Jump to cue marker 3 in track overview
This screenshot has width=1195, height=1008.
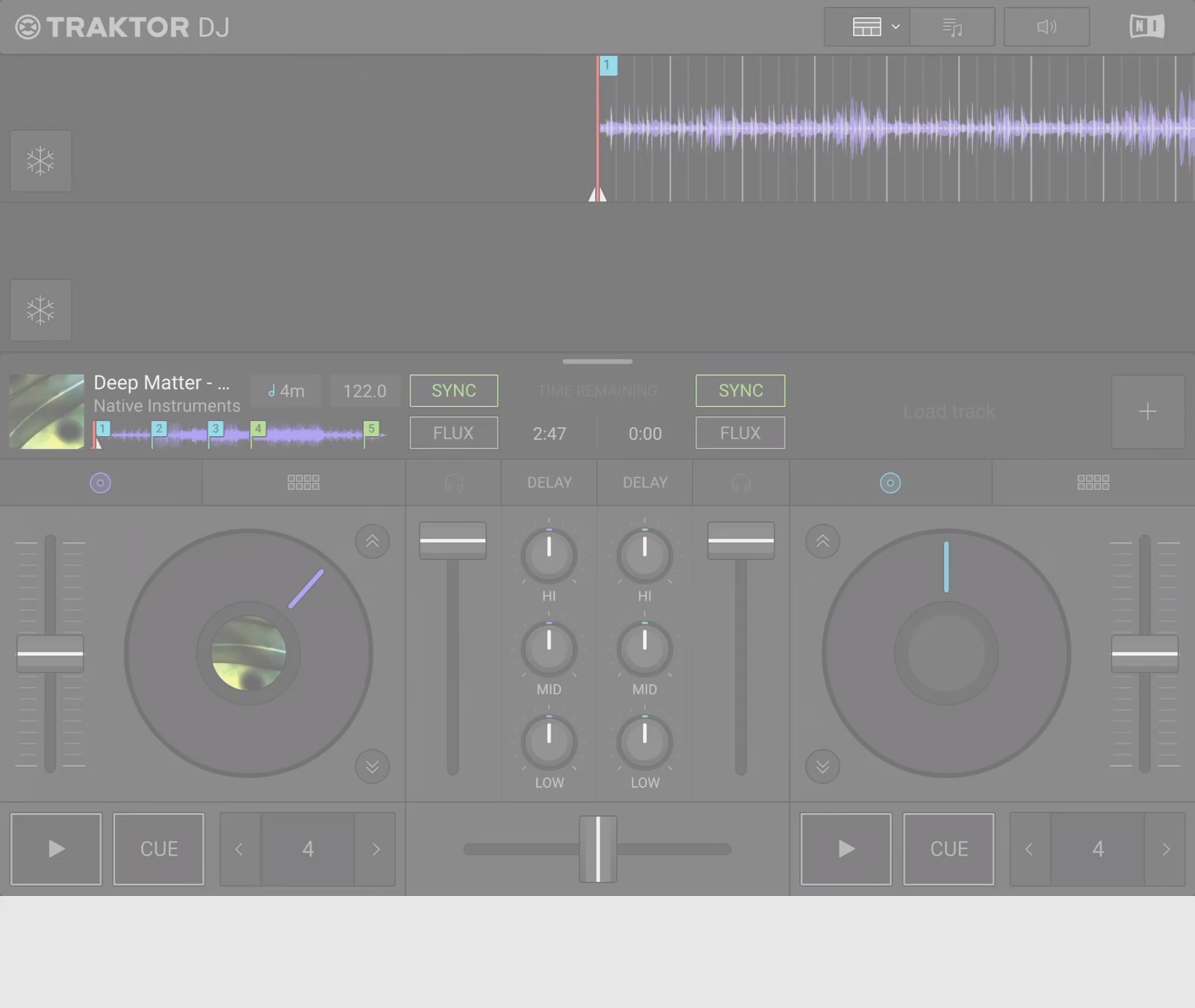216,429
